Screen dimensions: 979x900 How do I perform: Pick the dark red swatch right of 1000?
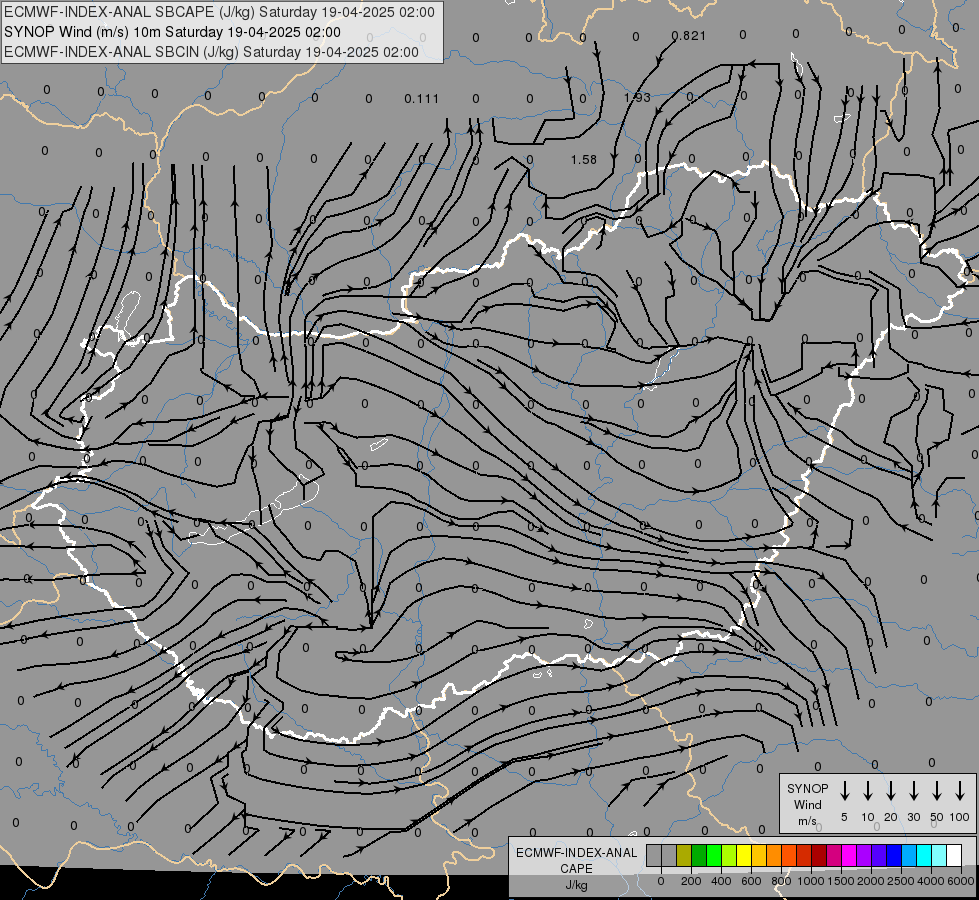819,855
